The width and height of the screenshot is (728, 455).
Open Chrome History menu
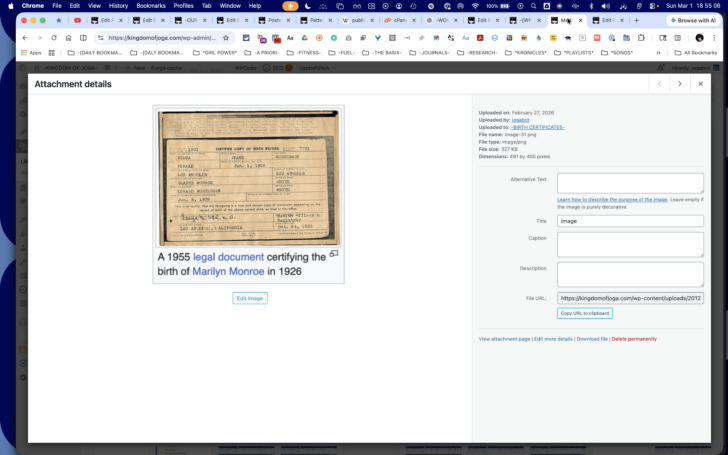coord(118,6)
